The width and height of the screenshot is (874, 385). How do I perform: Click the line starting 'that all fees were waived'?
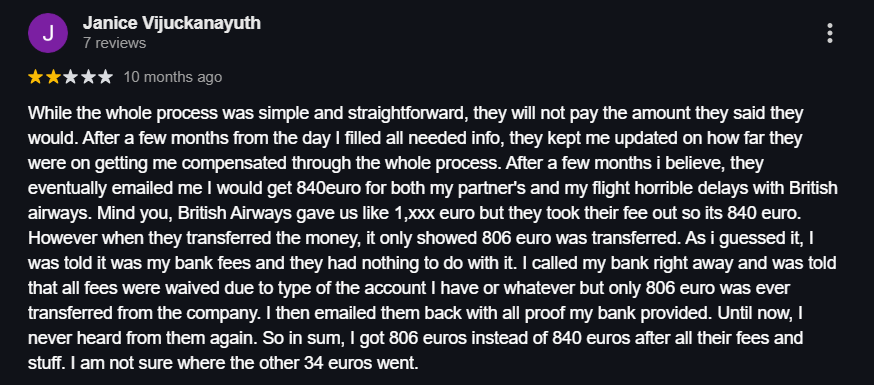point(409,289)
